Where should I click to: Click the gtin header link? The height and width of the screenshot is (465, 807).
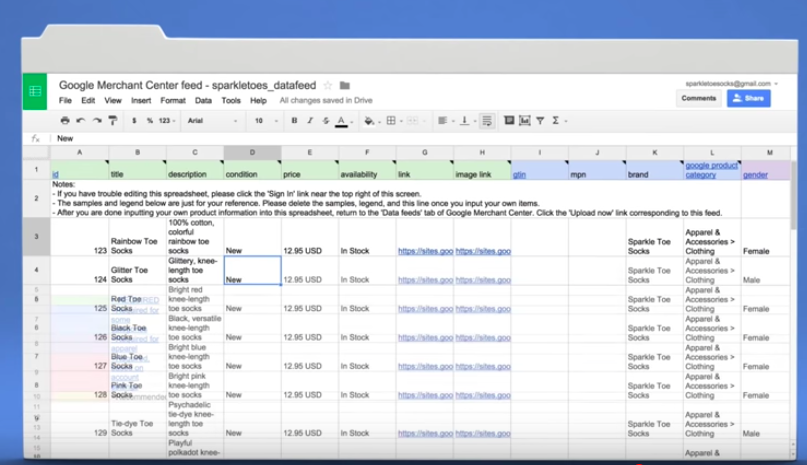519,175
